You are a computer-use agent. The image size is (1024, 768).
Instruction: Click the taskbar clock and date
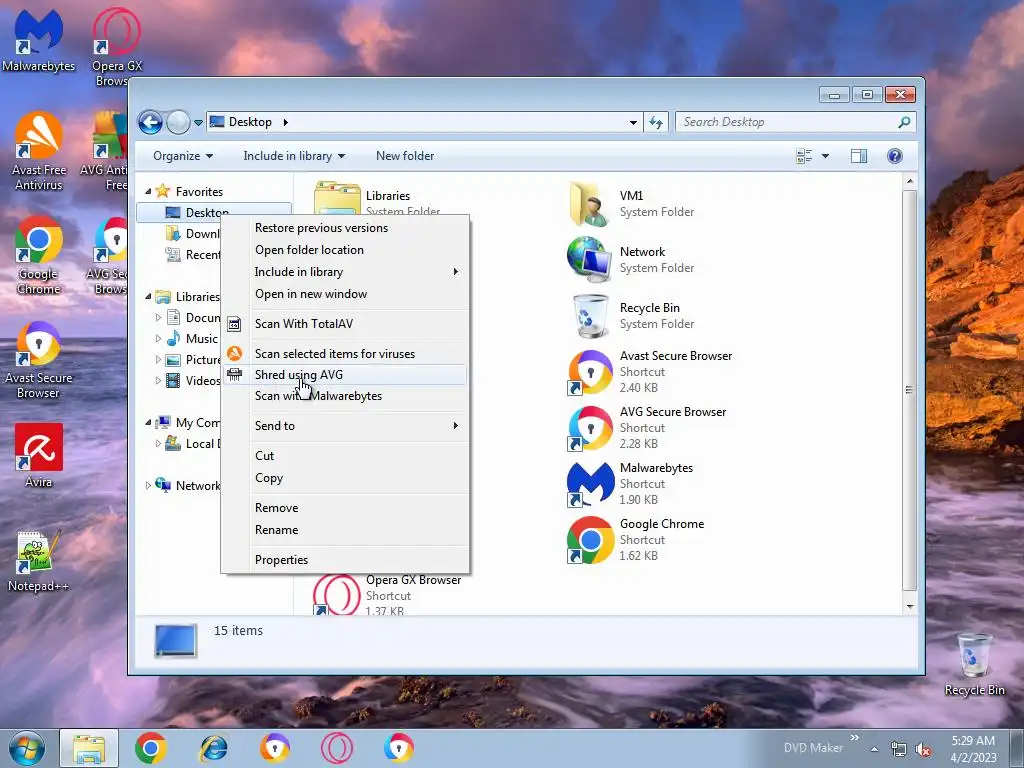(x=973, y=749)
